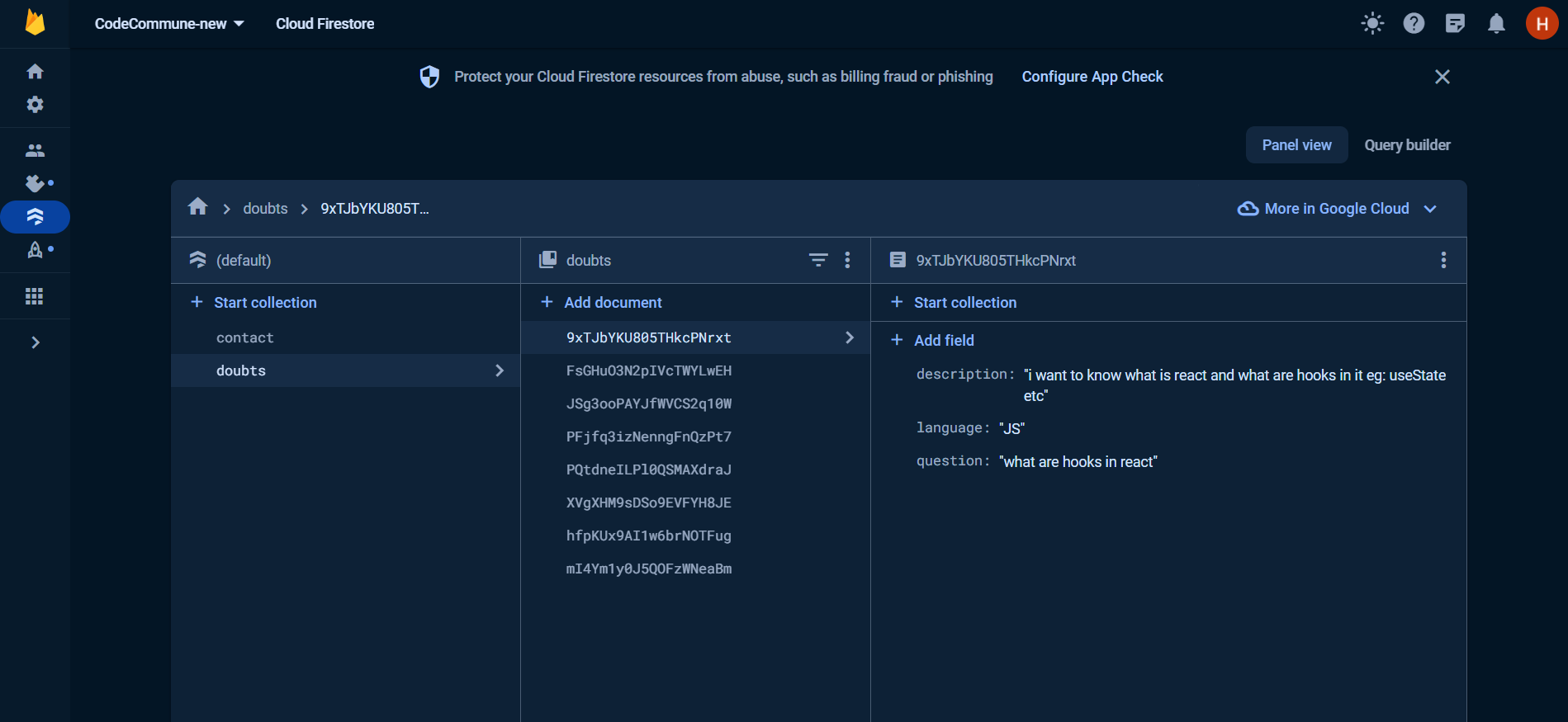The width and height of the screenshot is (1568, 722).
Task: Click Configure App Check link
Action: (x=1092, y=77)
